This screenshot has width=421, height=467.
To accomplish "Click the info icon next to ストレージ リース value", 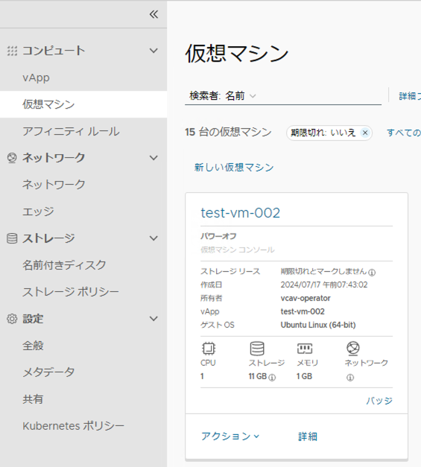I will click(x=372, y=272).
